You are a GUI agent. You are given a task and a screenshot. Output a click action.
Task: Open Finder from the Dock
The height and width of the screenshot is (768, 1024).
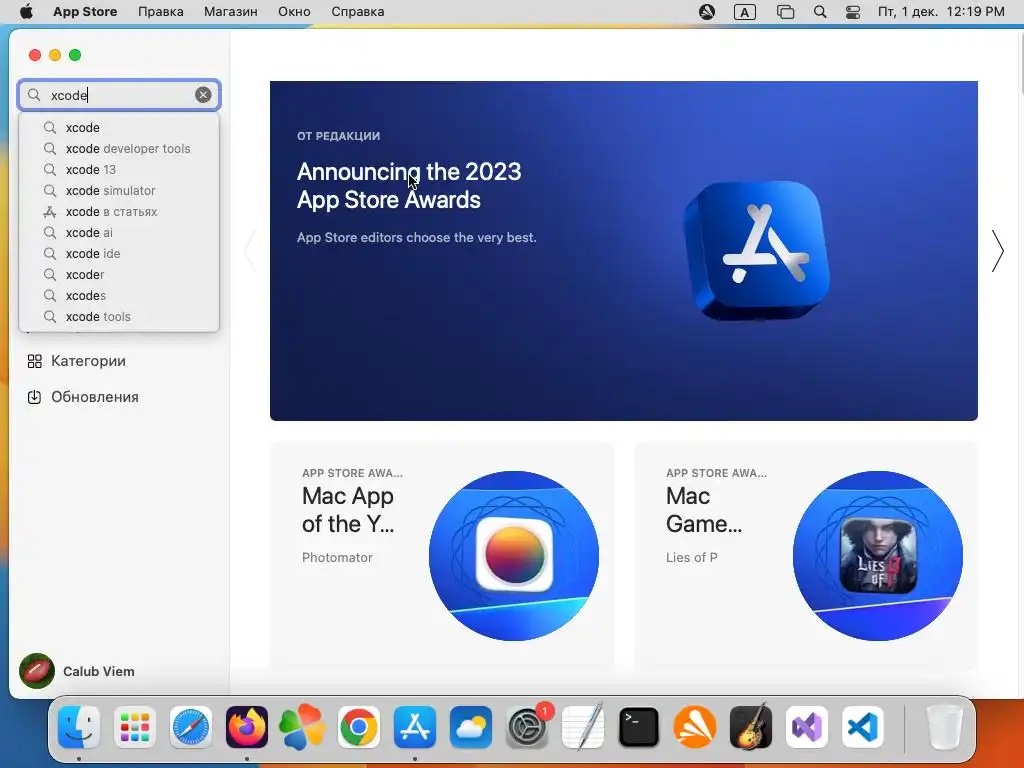click(79, 727)
